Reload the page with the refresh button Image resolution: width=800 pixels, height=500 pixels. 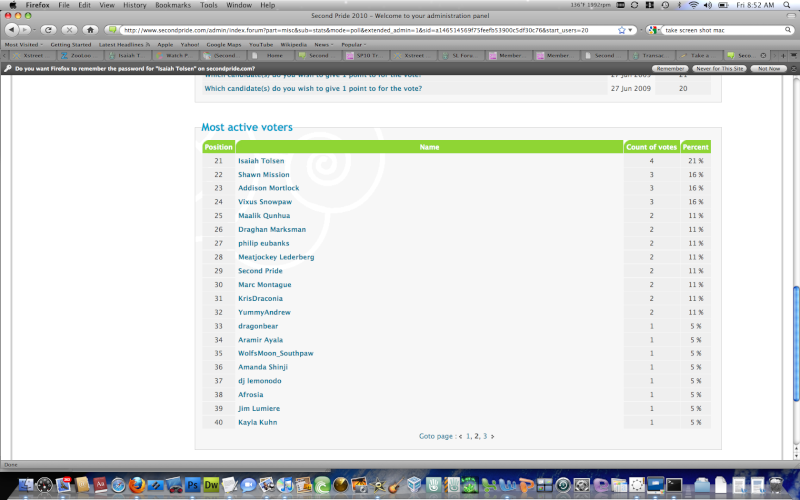[48, 30]
